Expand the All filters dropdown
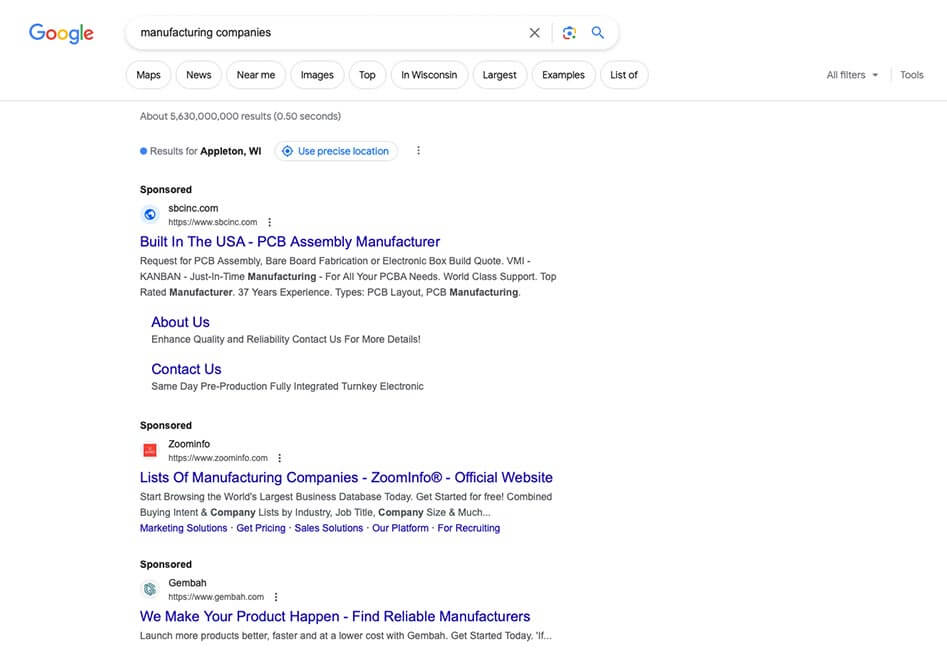 pyautogui.click(x=852, y=75)
